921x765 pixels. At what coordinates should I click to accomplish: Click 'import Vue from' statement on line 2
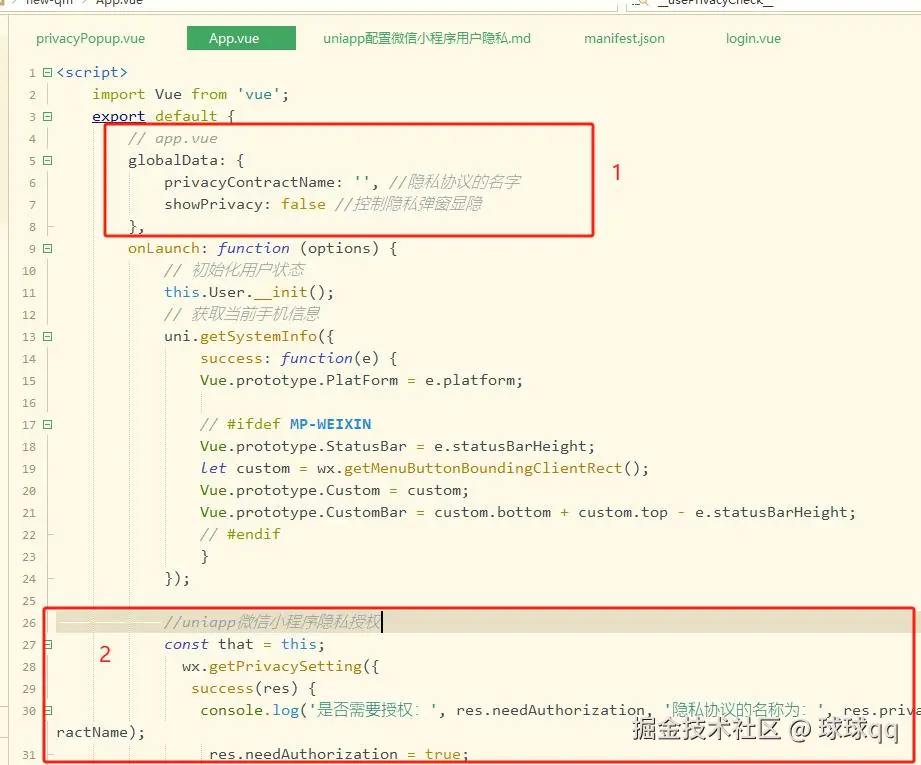coord(159,95)
